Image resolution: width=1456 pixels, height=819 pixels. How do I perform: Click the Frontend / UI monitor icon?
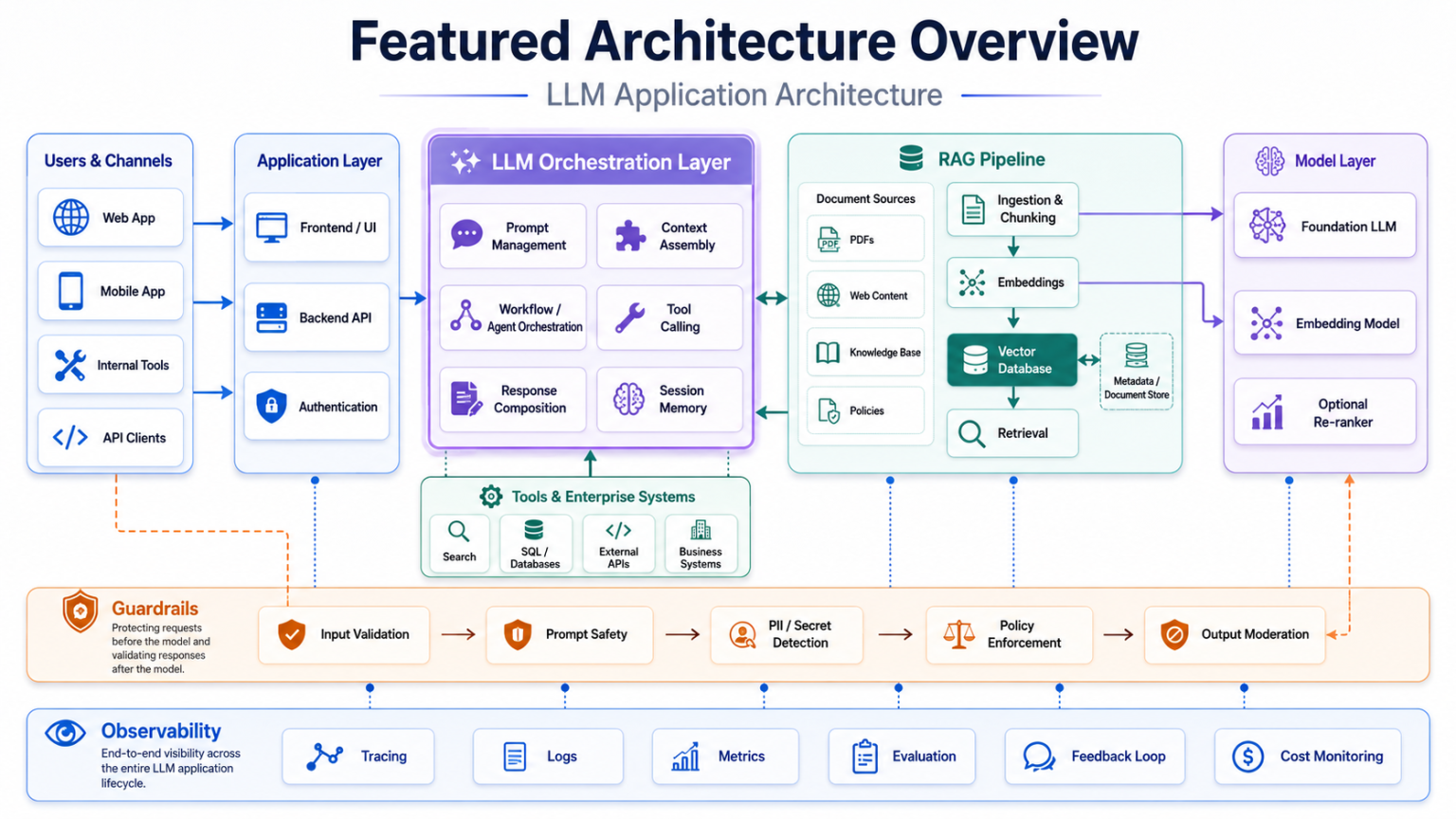(272, 227)
